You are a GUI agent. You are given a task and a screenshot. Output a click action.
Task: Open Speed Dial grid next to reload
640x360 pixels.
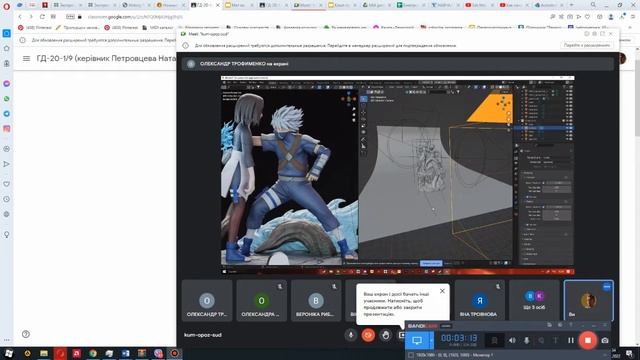[x=53, y=17]
